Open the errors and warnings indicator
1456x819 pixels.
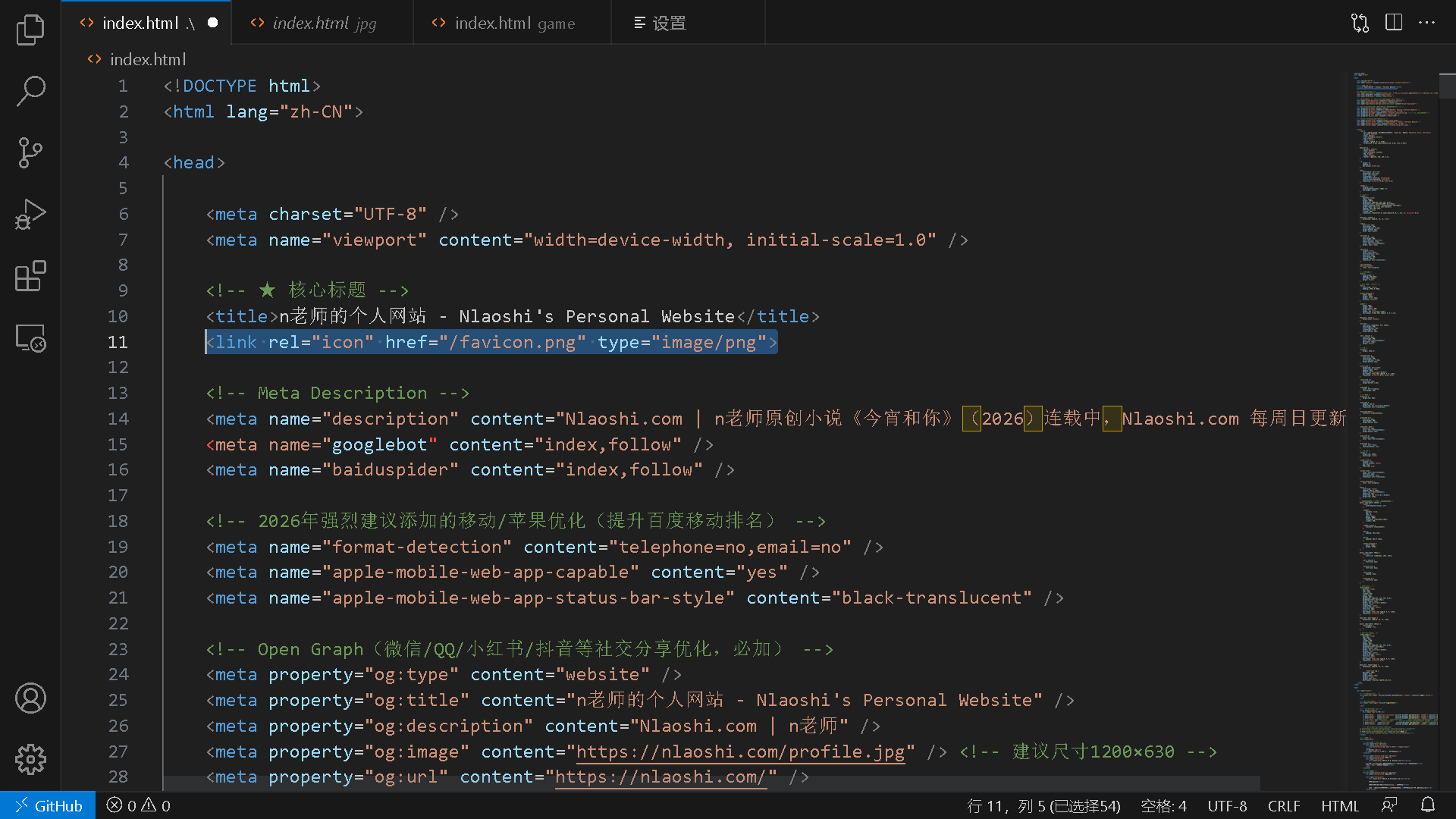[138, 806]
